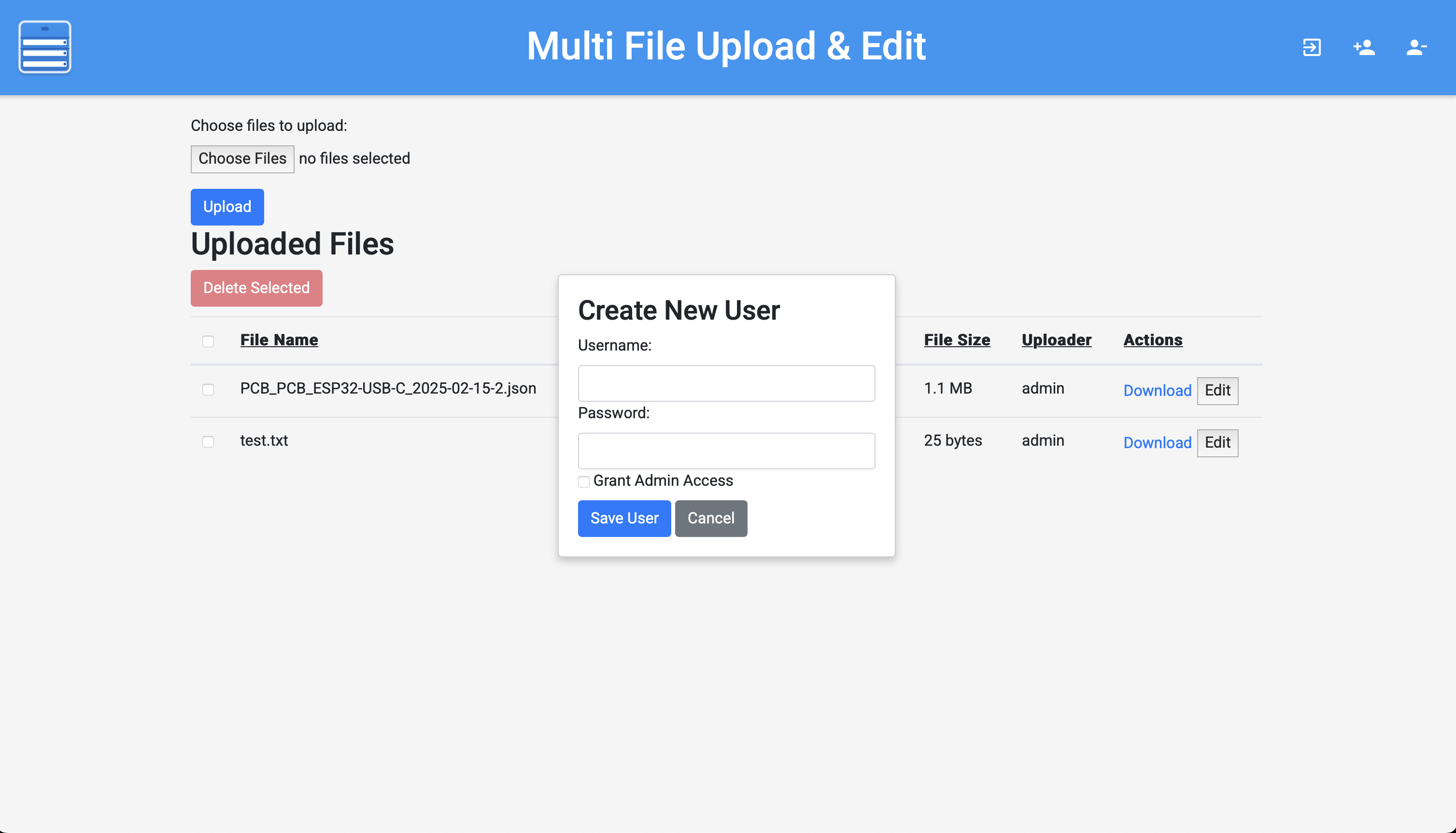Image resolution: width=1456 pixels, height=833 pixels.
Task: Download the PCB json file
Action: click(1157, 391)
